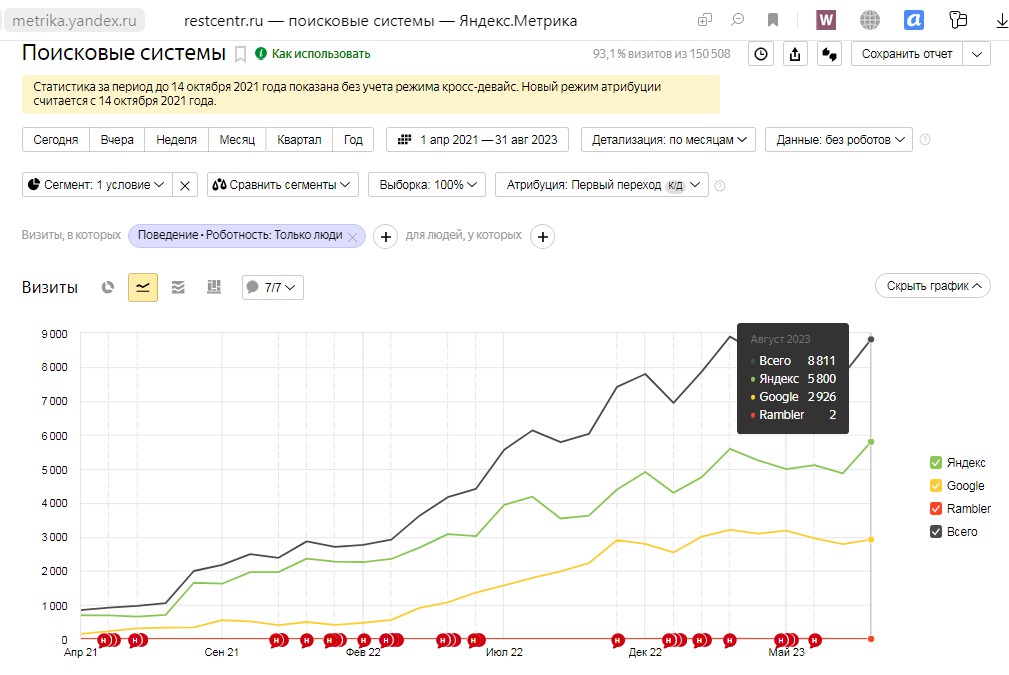
Task: Switch chart to stacked area view
Action: (178, 287)
